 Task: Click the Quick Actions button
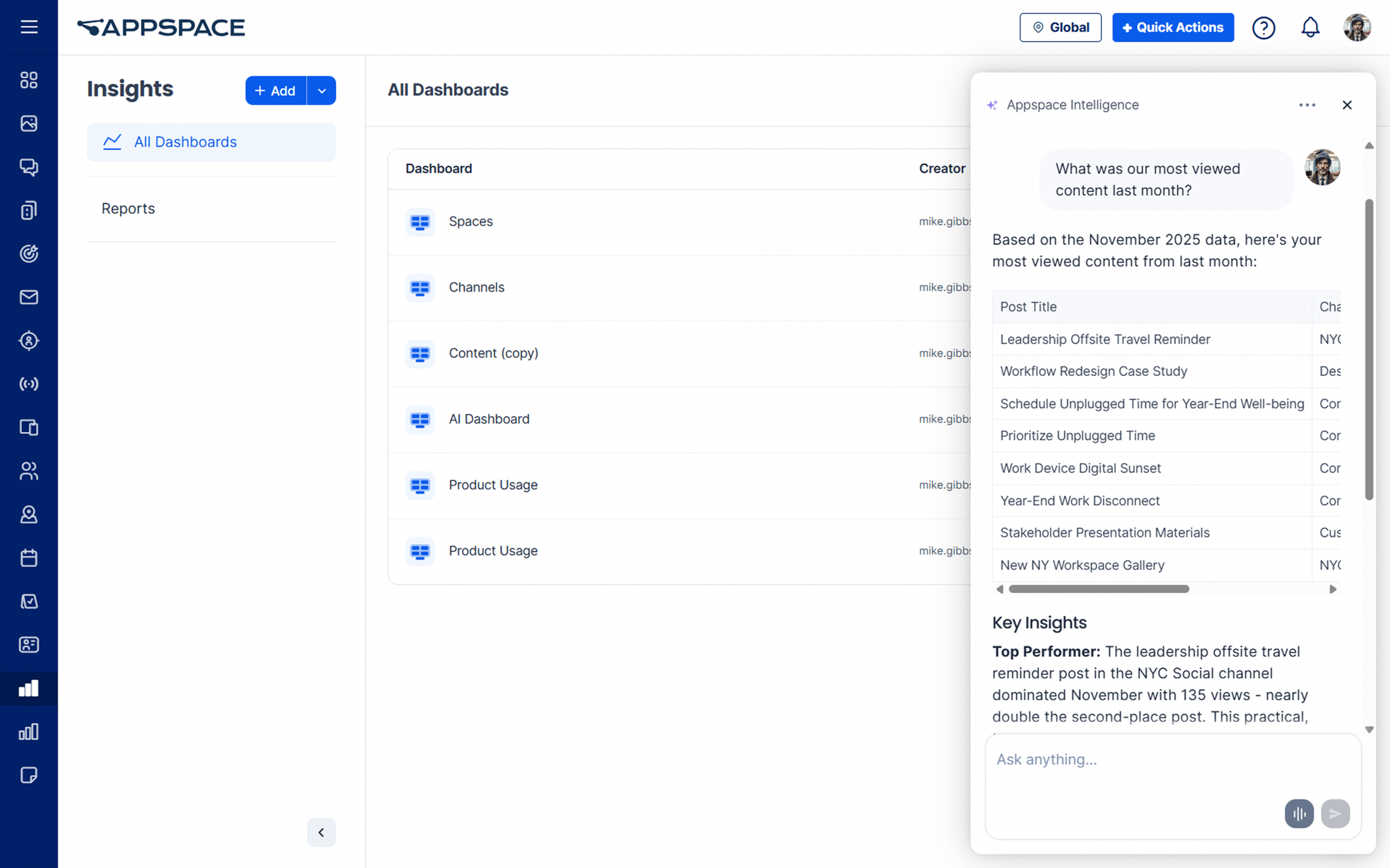tap(1173, 27)
